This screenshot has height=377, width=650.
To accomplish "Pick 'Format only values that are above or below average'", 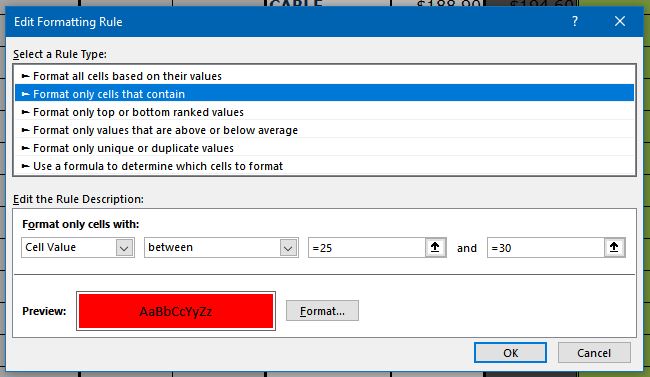I will click(x=324, y=130).
